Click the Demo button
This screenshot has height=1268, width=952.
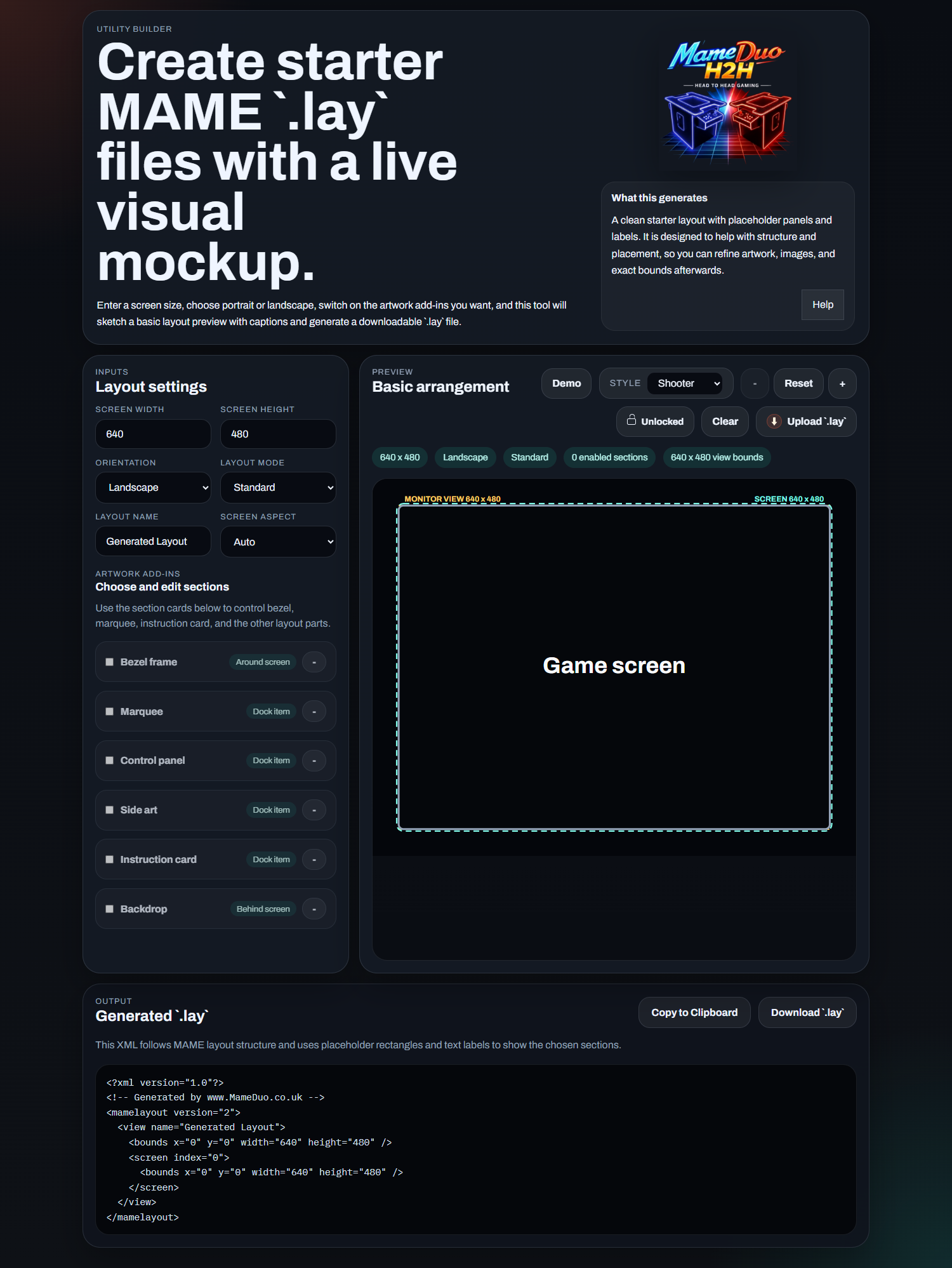coord(566,384)
